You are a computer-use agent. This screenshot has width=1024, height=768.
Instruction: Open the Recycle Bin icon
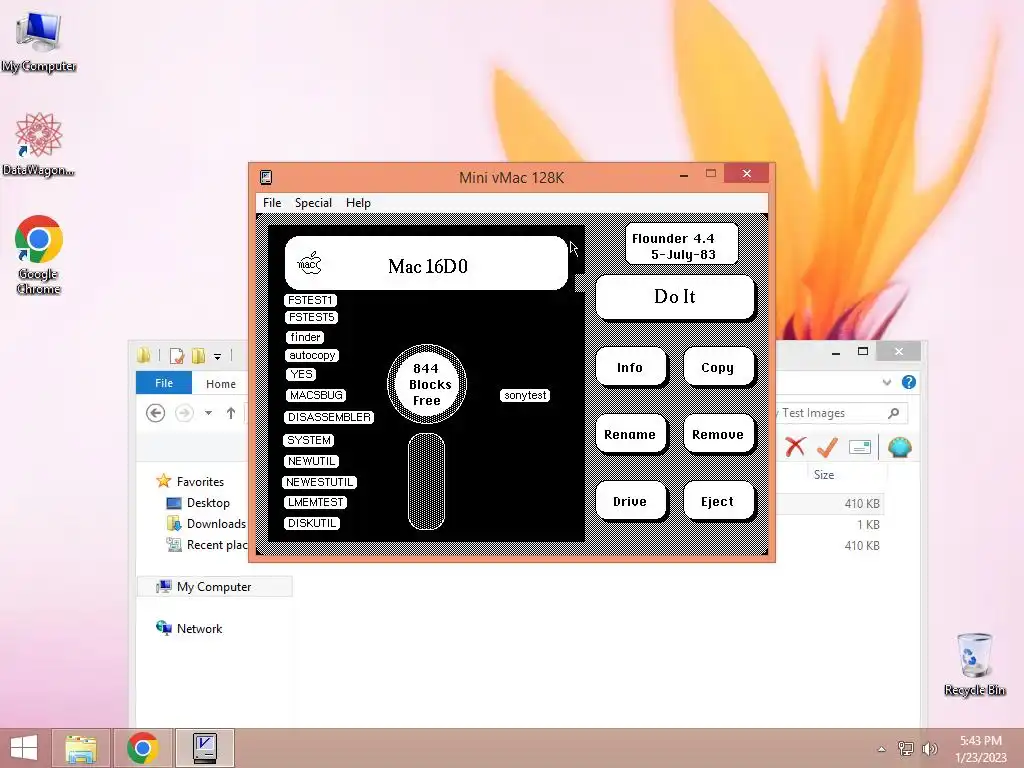[974, 664]
